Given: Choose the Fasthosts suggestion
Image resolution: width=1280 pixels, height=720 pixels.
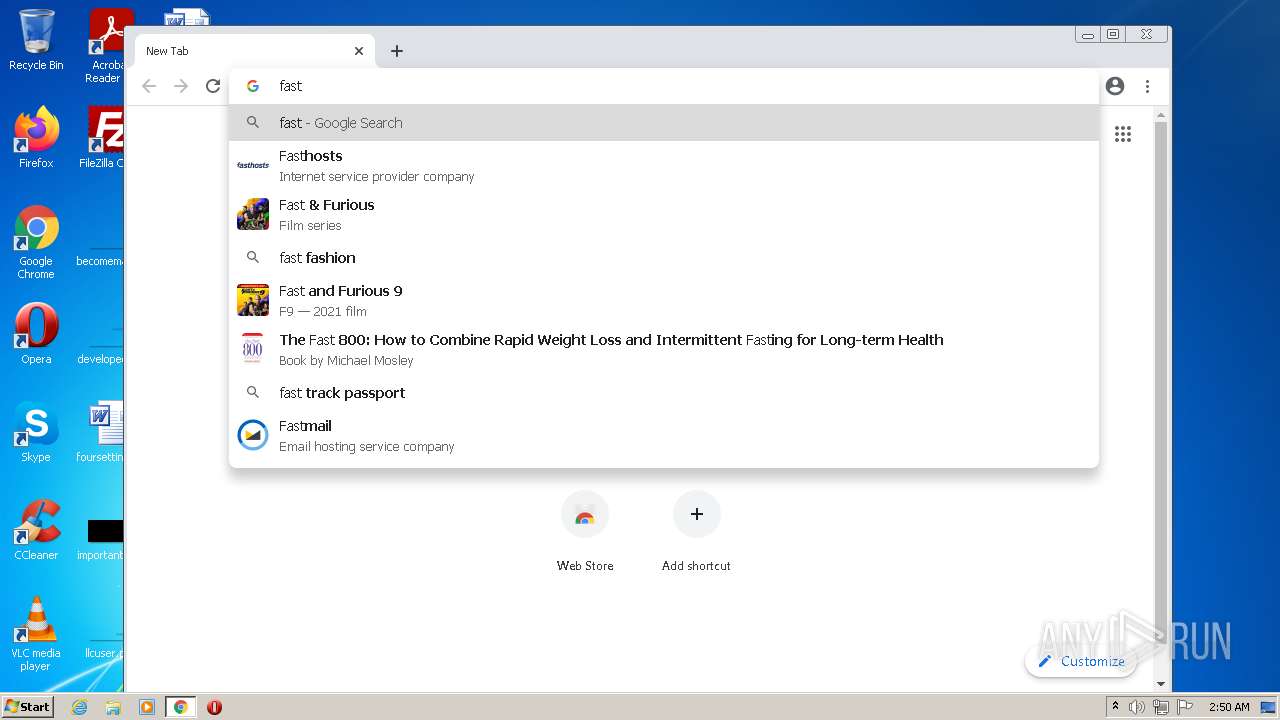Looking at the screenshot, I should point(664,165).
